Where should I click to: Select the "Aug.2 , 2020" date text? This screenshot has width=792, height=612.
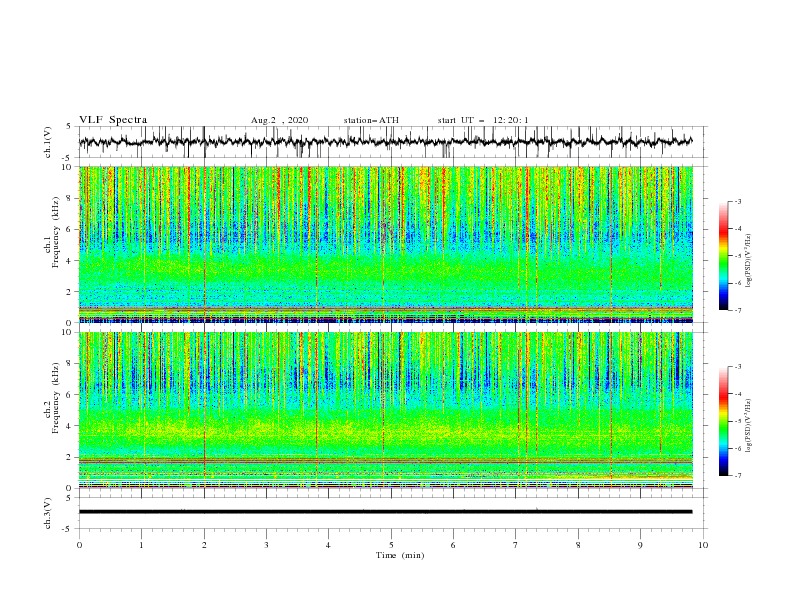tap(279, 120)
